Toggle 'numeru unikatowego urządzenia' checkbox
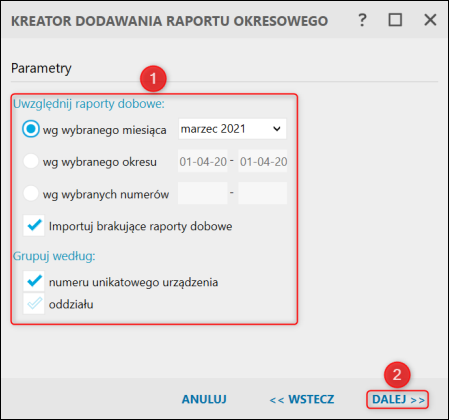Screen dimensions: 449x420 point(34,281)
